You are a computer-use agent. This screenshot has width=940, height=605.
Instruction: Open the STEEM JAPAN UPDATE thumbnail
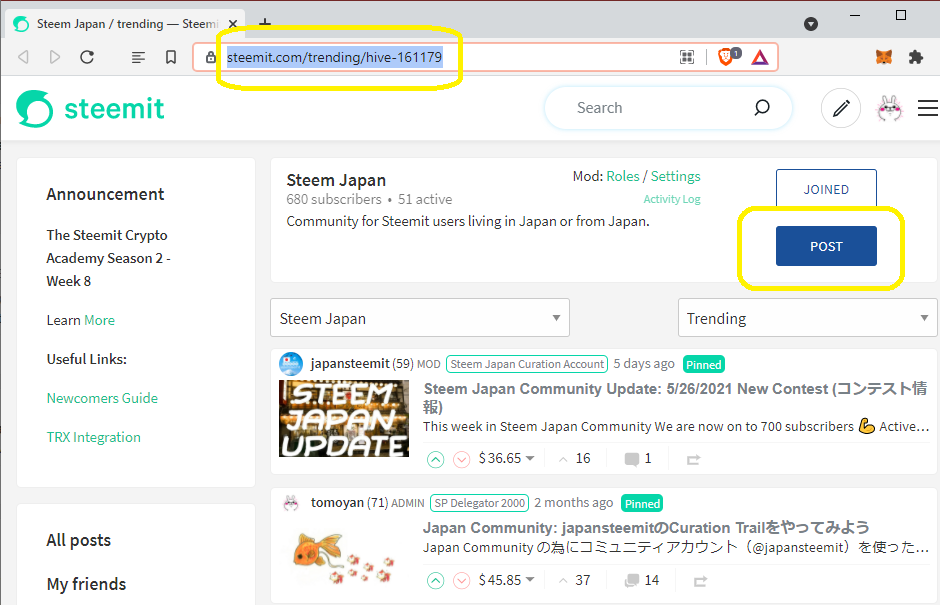[x=344, y=419]
